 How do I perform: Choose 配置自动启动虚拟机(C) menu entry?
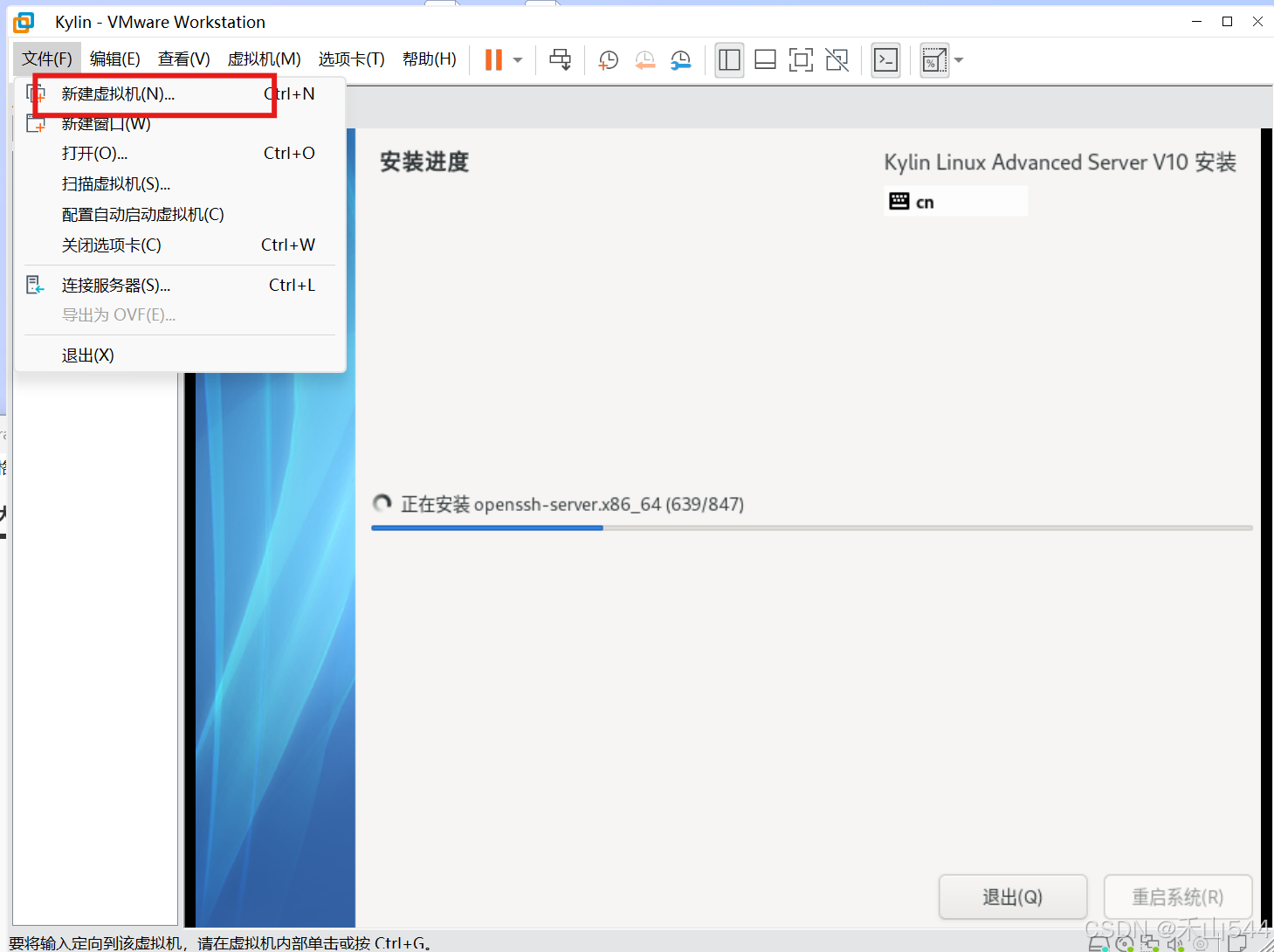click(181, 214)
